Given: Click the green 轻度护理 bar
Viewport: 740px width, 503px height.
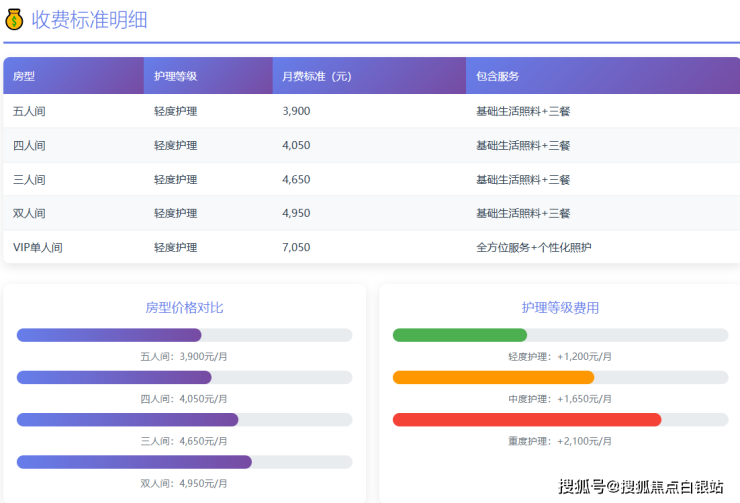Looking at the screenshot, I should coord(460,335).
